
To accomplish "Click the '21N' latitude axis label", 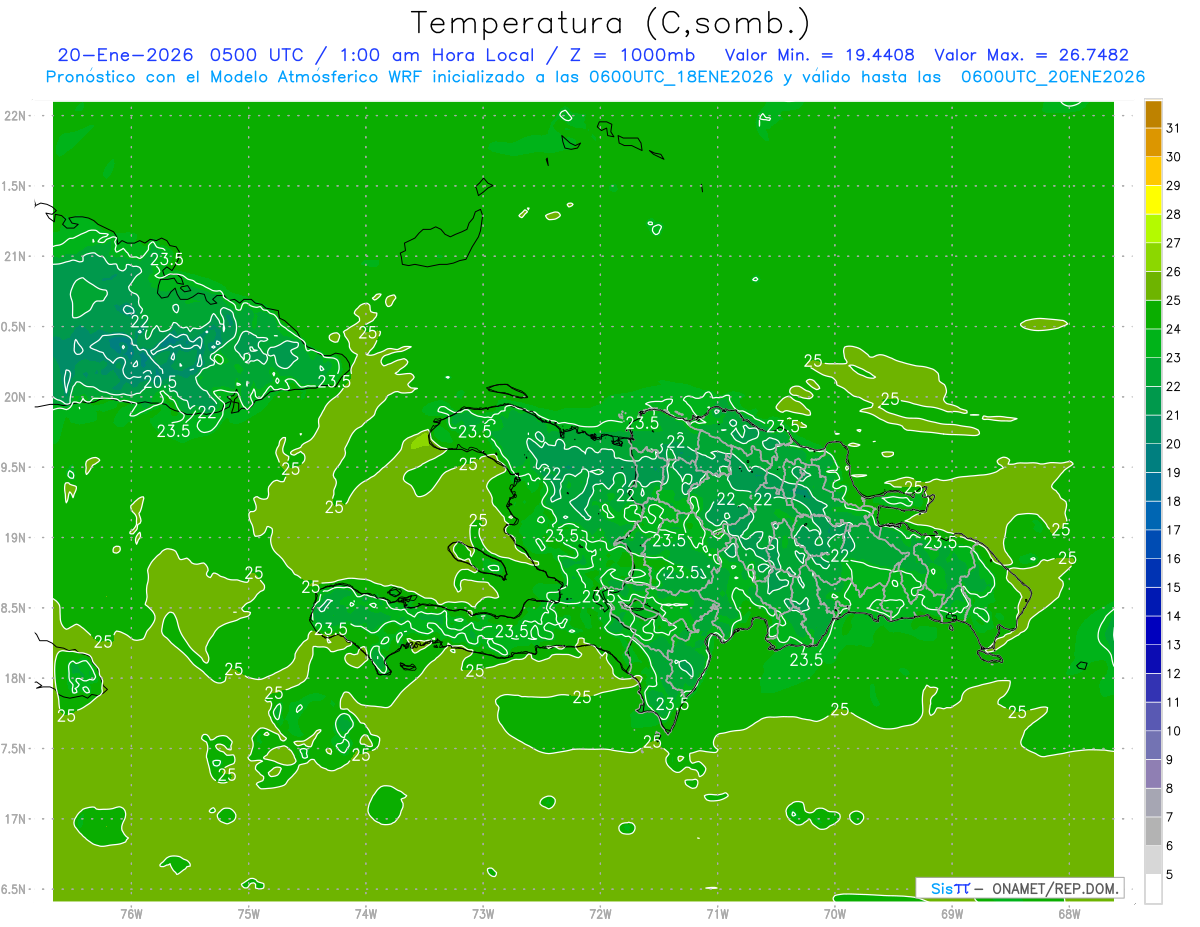I will (x=15, y=257).
